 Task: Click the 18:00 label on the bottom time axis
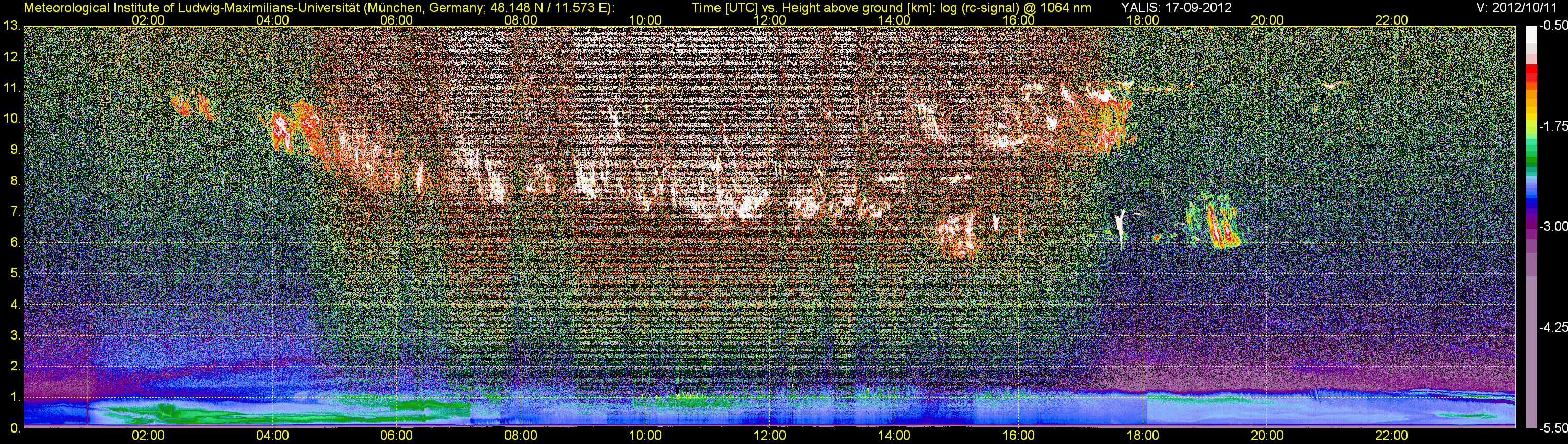(x=1143, y=436)
